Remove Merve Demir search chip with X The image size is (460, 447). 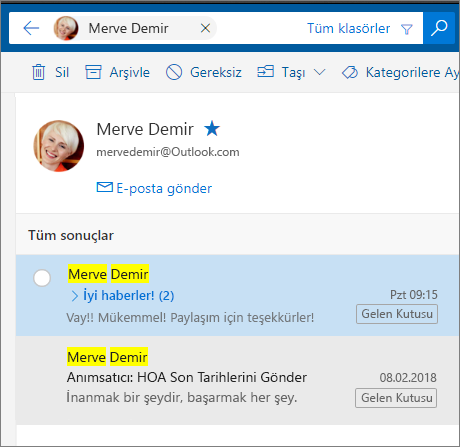[x=205, y=28]
